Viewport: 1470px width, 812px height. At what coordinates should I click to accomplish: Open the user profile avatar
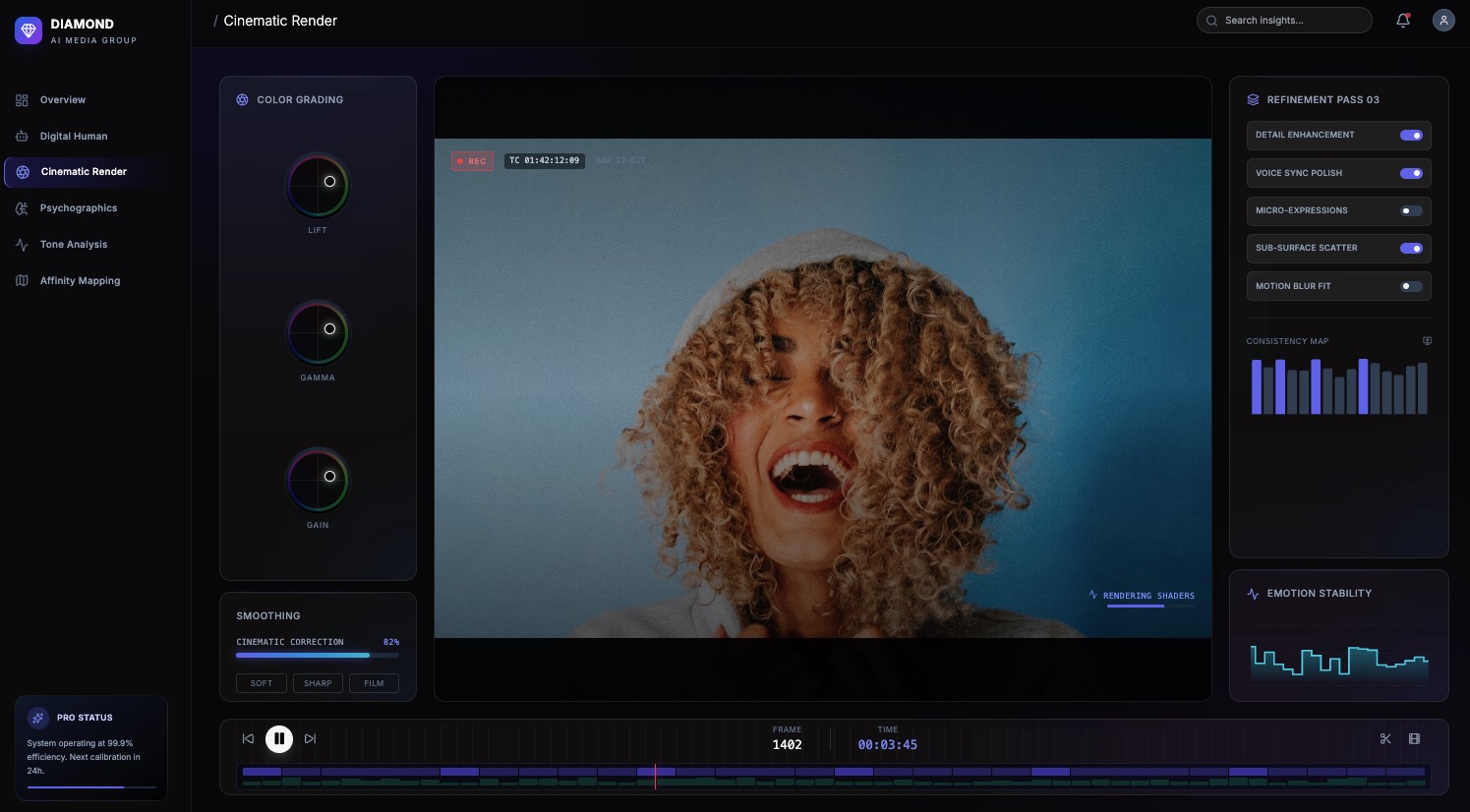pos(1443,21)
